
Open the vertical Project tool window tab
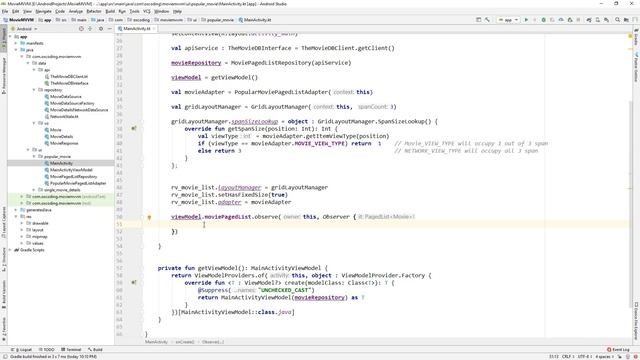click(4, 39)
